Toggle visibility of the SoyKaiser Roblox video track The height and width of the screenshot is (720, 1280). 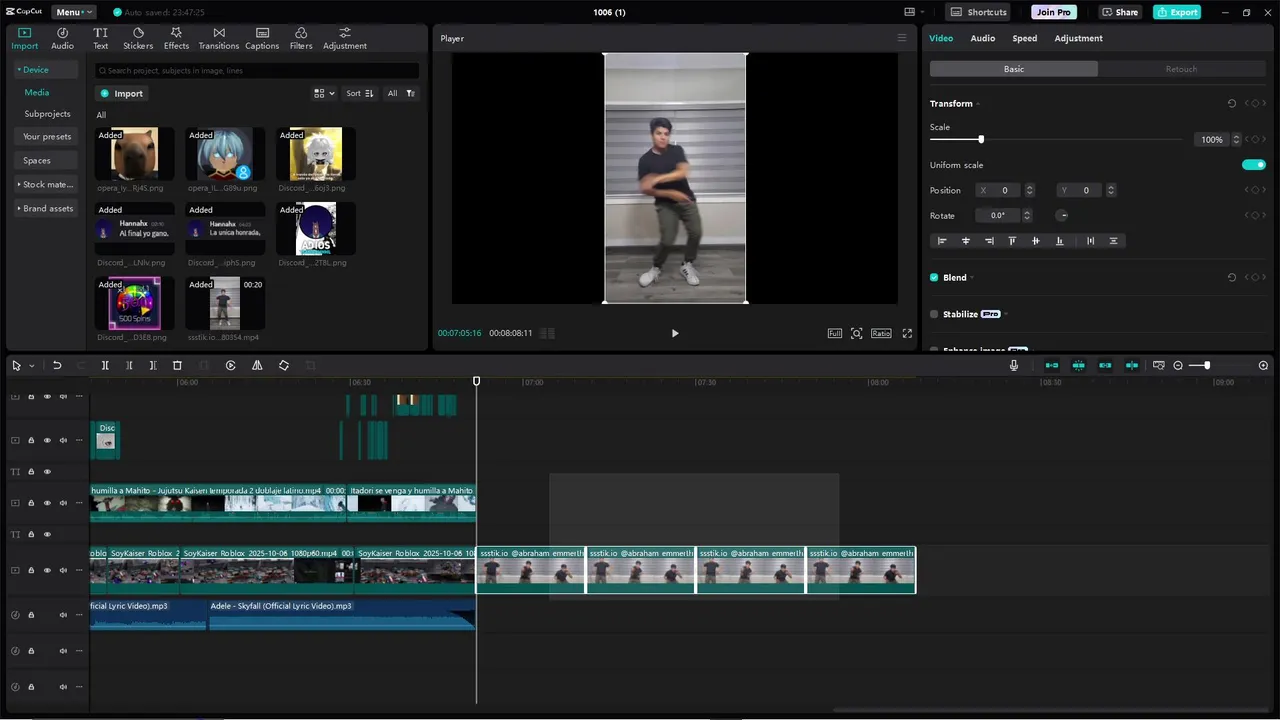coord(47,570)
